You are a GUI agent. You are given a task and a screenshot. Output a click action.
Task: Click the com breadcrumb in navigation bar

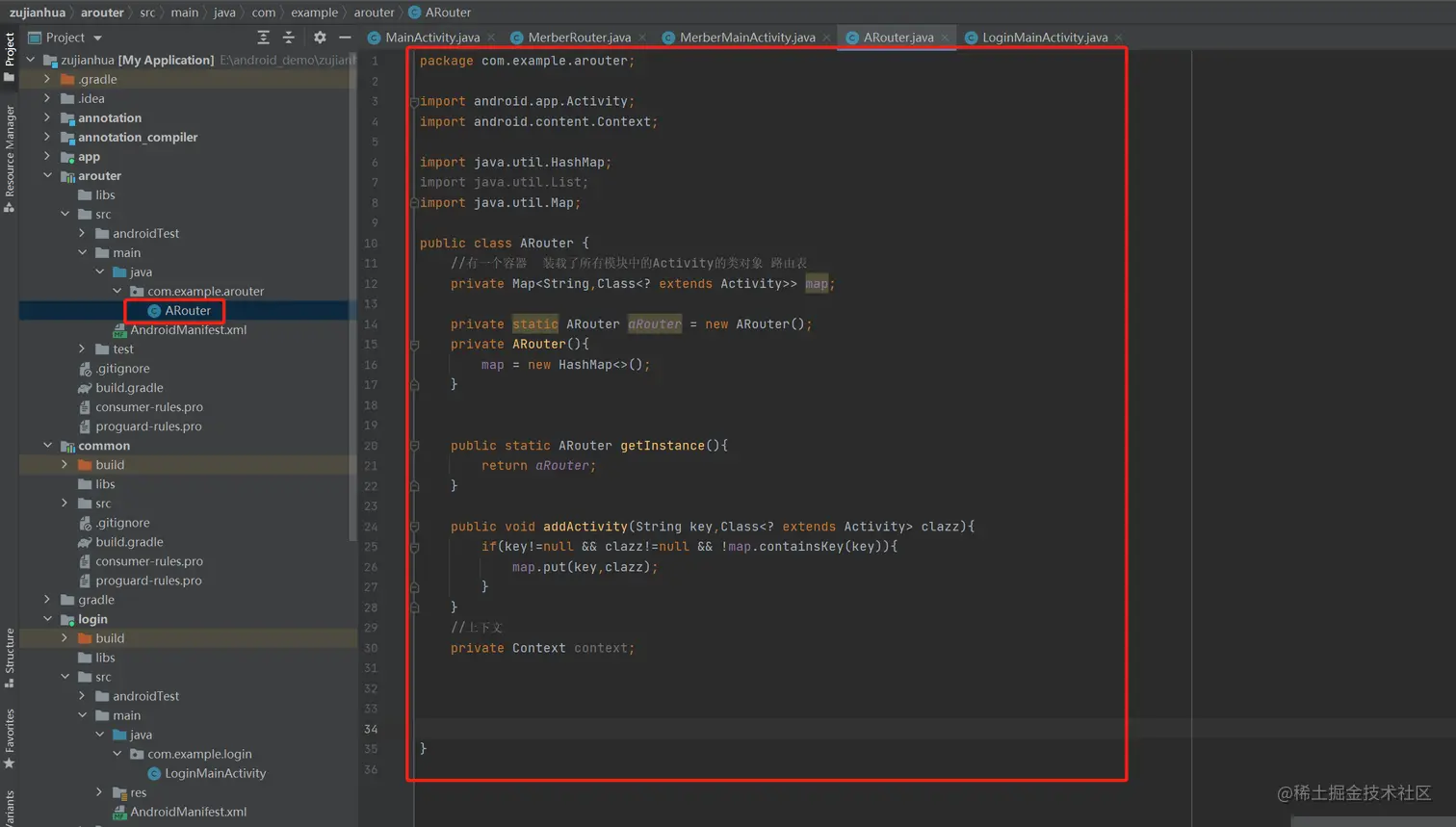[264, 13]
